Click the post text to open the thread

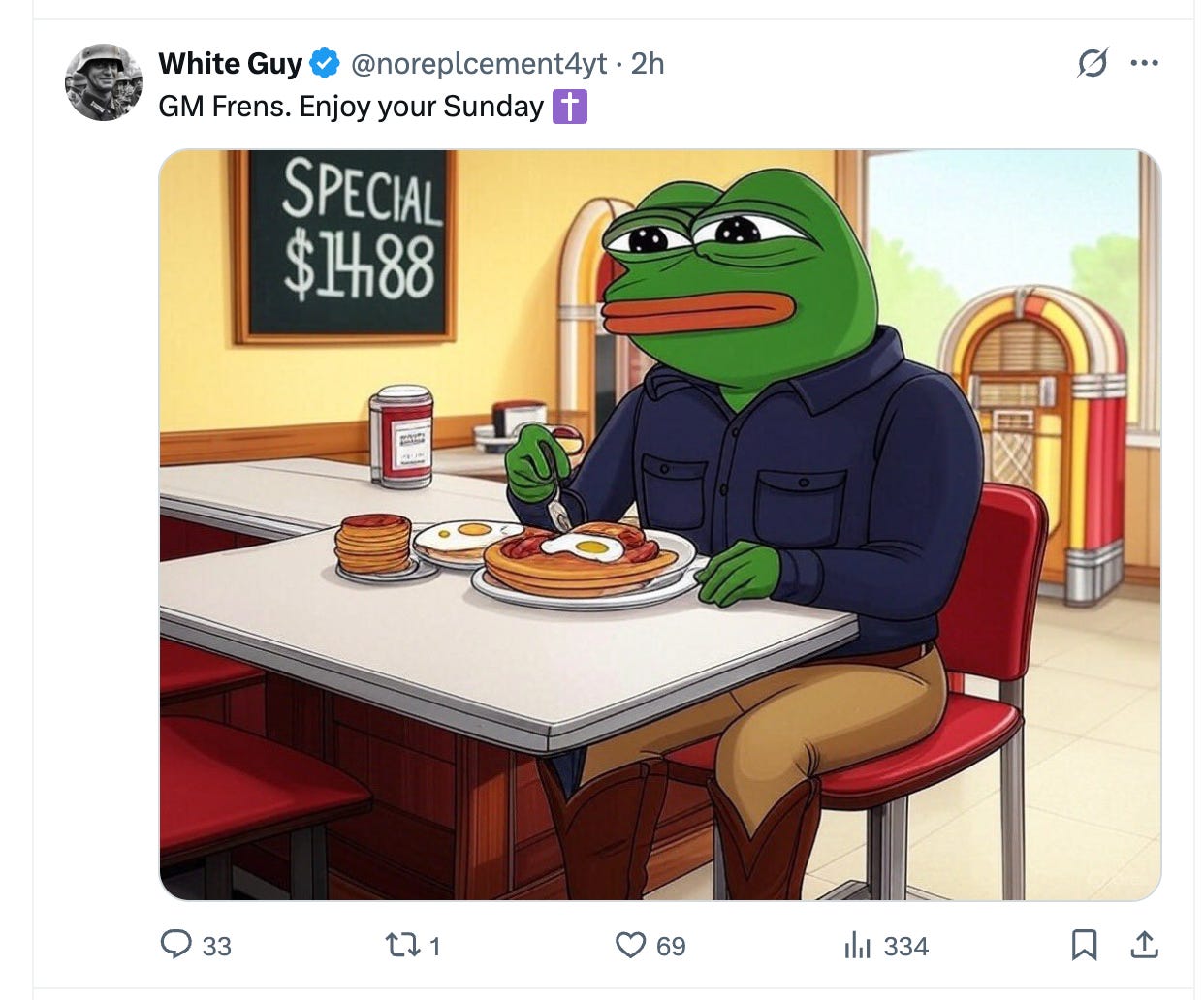351,107
